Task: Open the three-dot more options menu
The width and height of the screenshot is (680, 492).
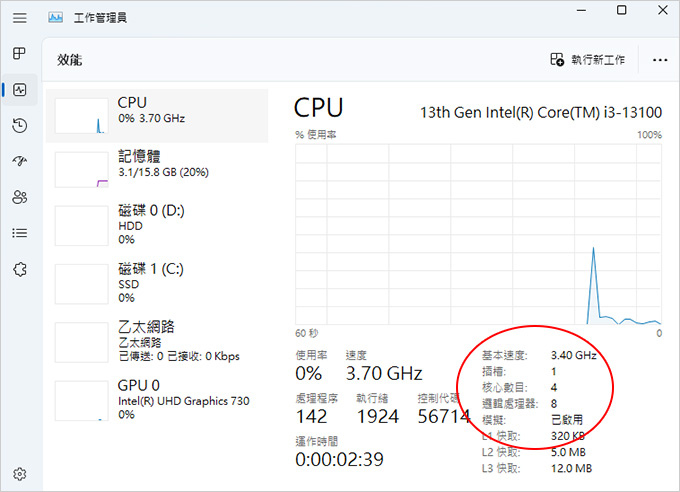Action: (660, 60)
